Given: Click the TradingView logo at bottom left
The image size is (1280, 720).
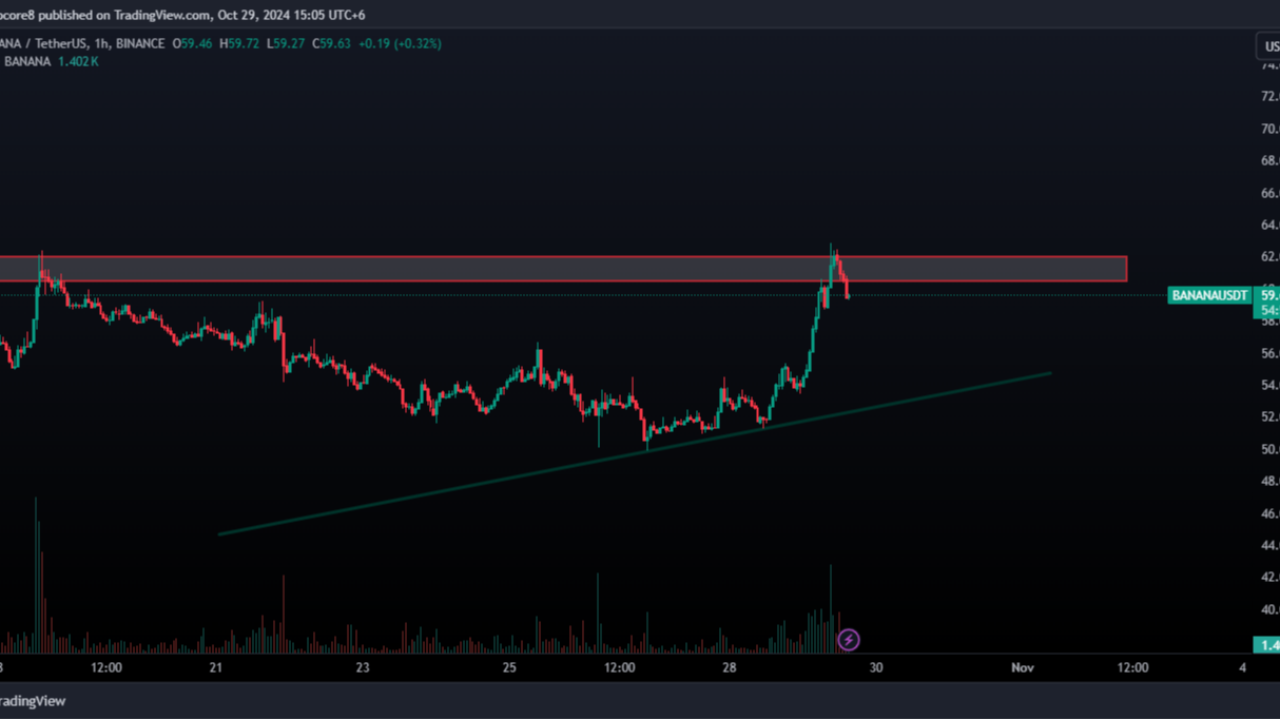Looking at the screenshot, I should [x=34, y=701].
